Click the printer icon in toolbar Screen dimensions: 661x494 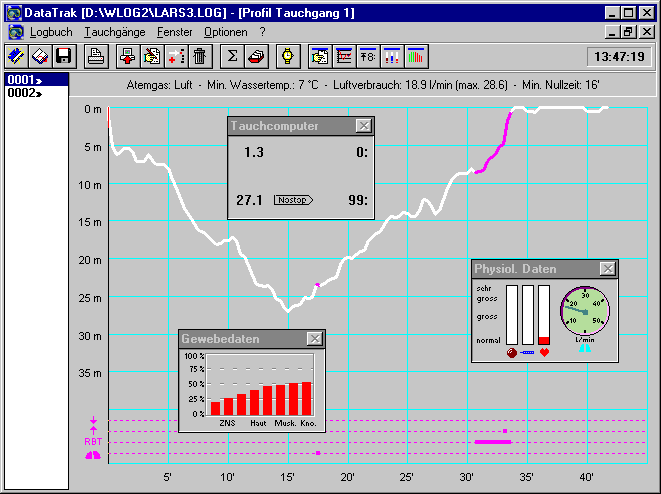(x=96, y=56)
